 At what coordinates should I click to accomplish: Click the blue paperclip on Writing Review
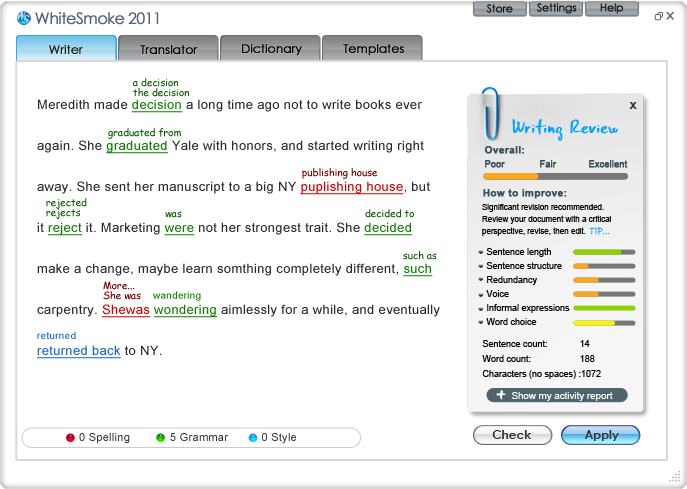coord(490,113)
